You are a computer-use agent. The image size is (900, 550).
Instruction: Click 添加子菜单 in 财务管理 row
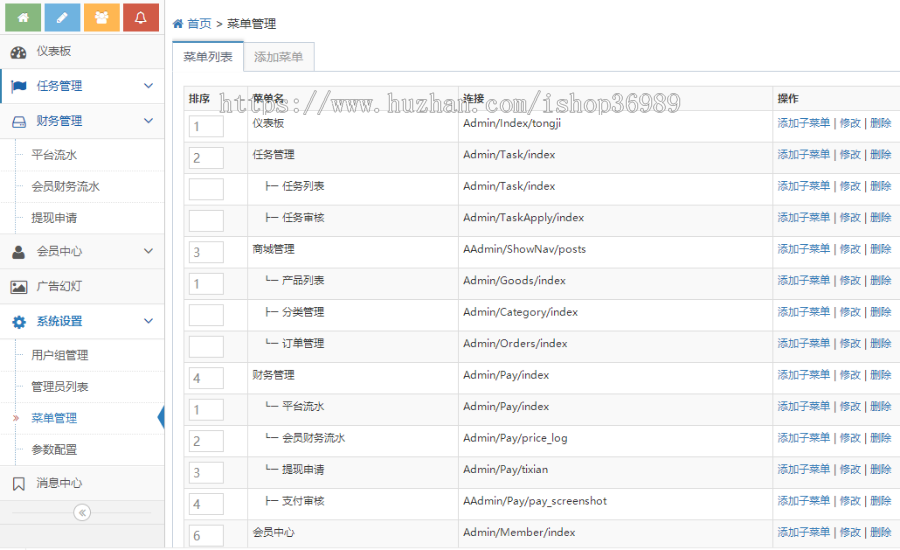point(804,375)
